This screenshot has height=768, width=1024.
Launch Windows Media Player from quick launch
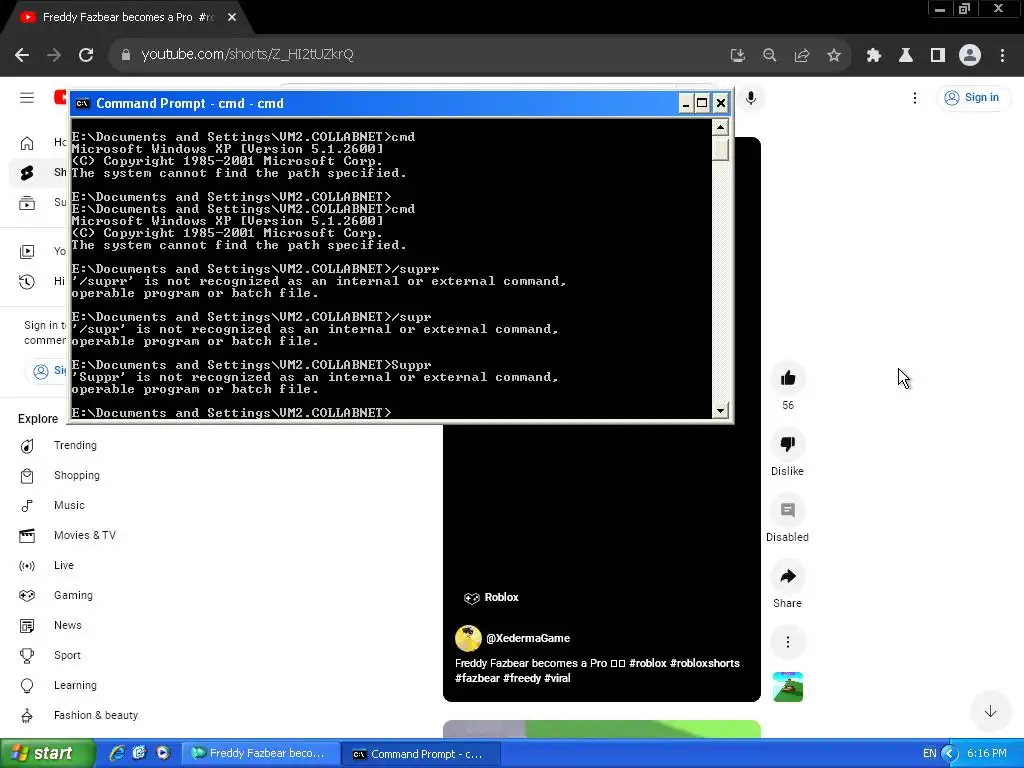point(163,754)
